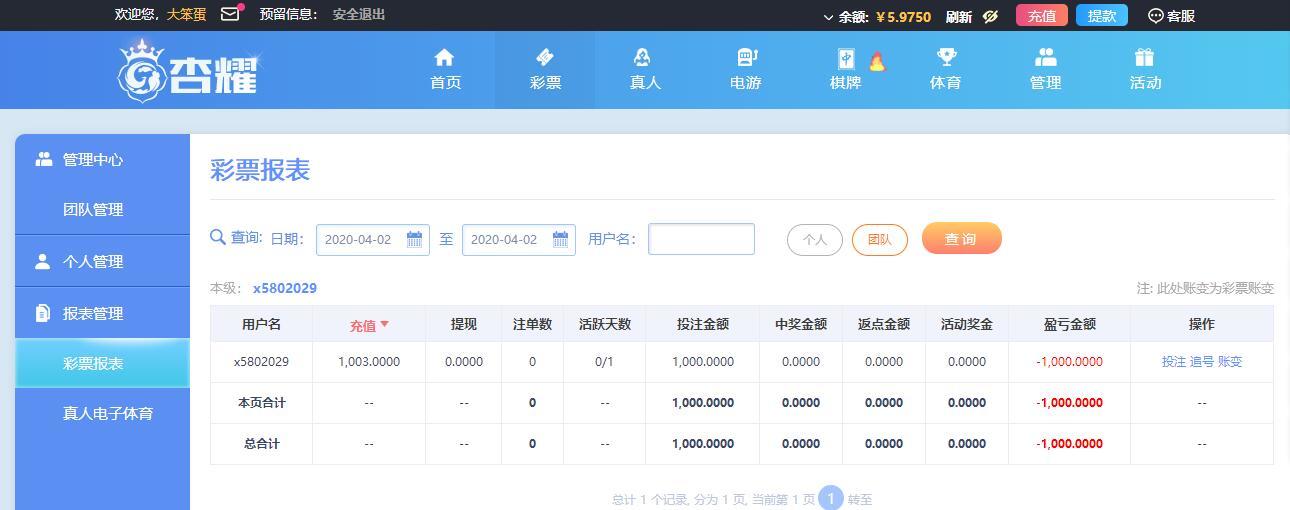
Task: Expand the balance dropdown chevron
Action: 828,17
